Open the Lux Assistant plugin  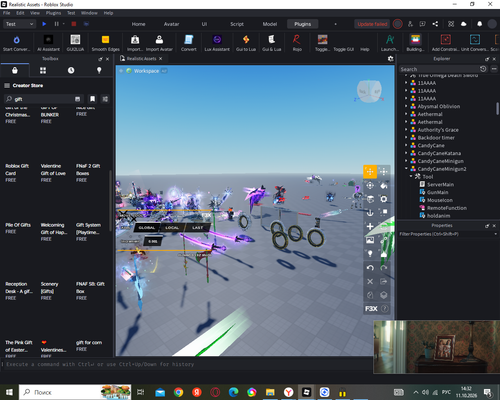click(217, 43)
